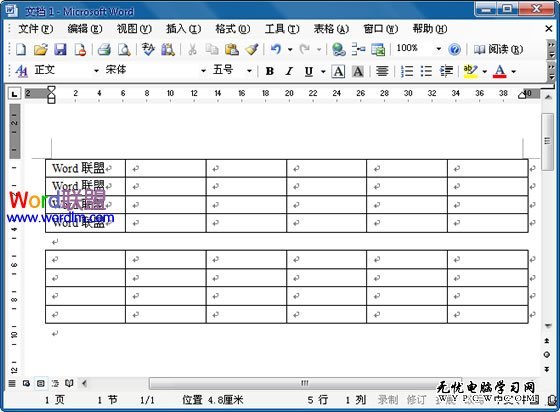Click the New Blank Document icon
The image size is (560, 412).
click(x=21, y=49)
